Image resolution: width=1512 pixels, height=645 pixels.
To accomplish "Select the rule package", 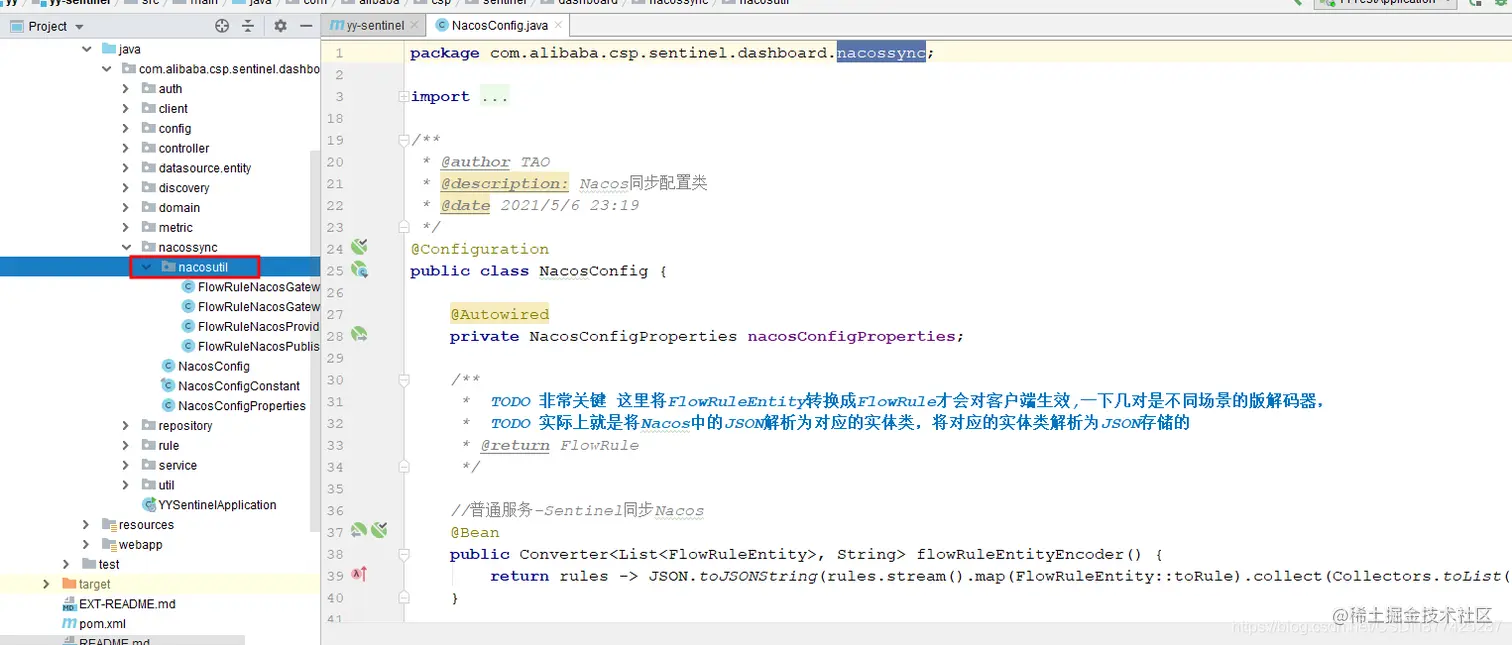I will [168, 446].
